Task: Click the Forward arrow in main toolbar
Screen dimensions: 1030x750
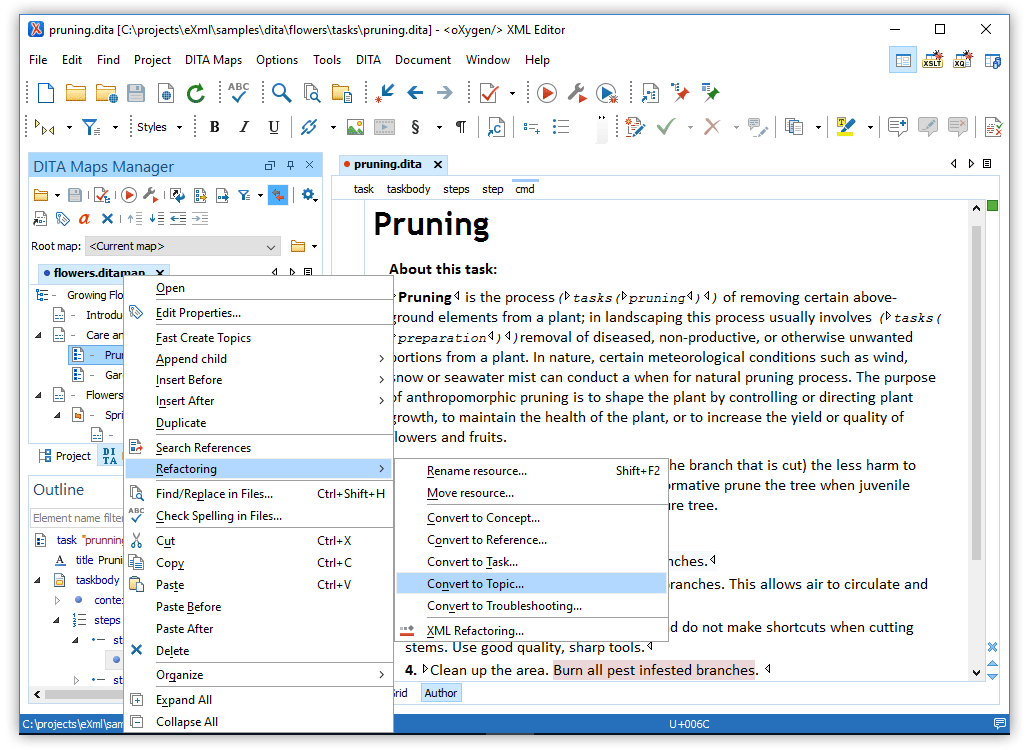Action: pos(445,93)
